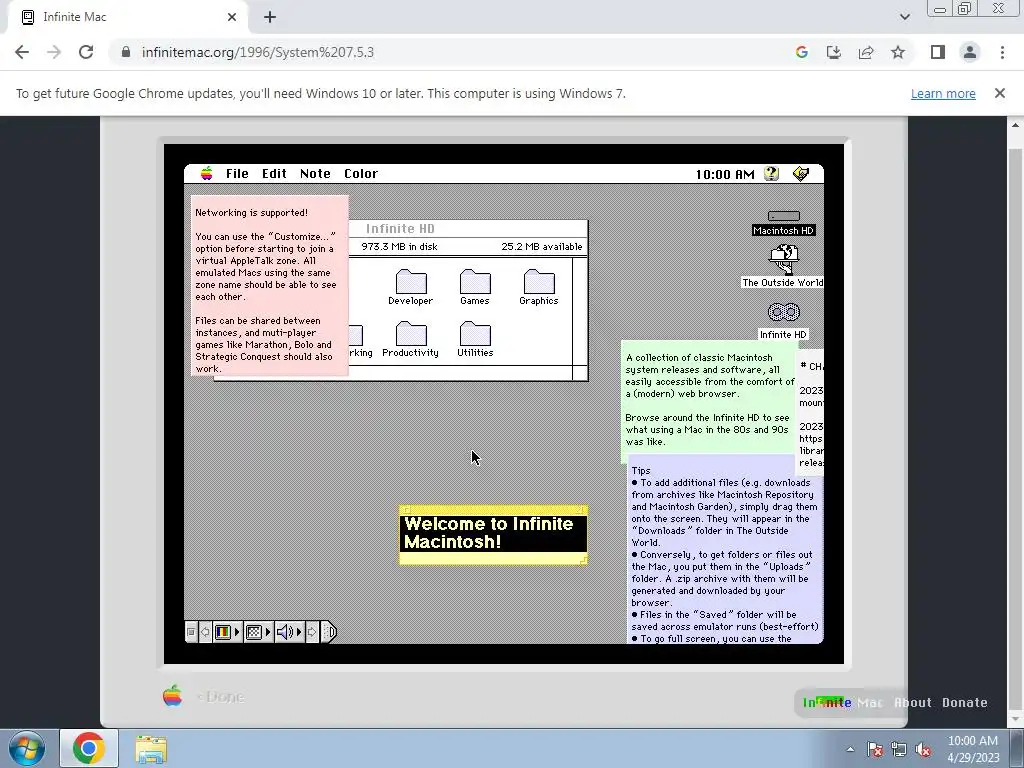1024x768 pixels.
Task: Click the install app icon in address bar
Action: pos(834,52)
